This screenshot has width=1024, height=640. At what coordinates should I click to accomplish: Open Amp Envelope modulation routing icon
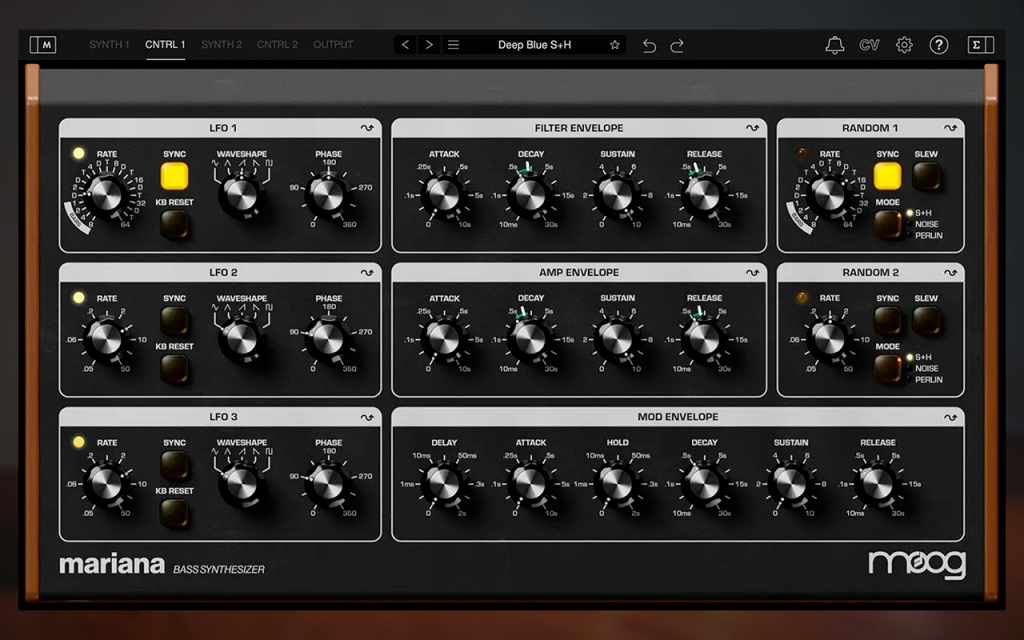[752, 272]
